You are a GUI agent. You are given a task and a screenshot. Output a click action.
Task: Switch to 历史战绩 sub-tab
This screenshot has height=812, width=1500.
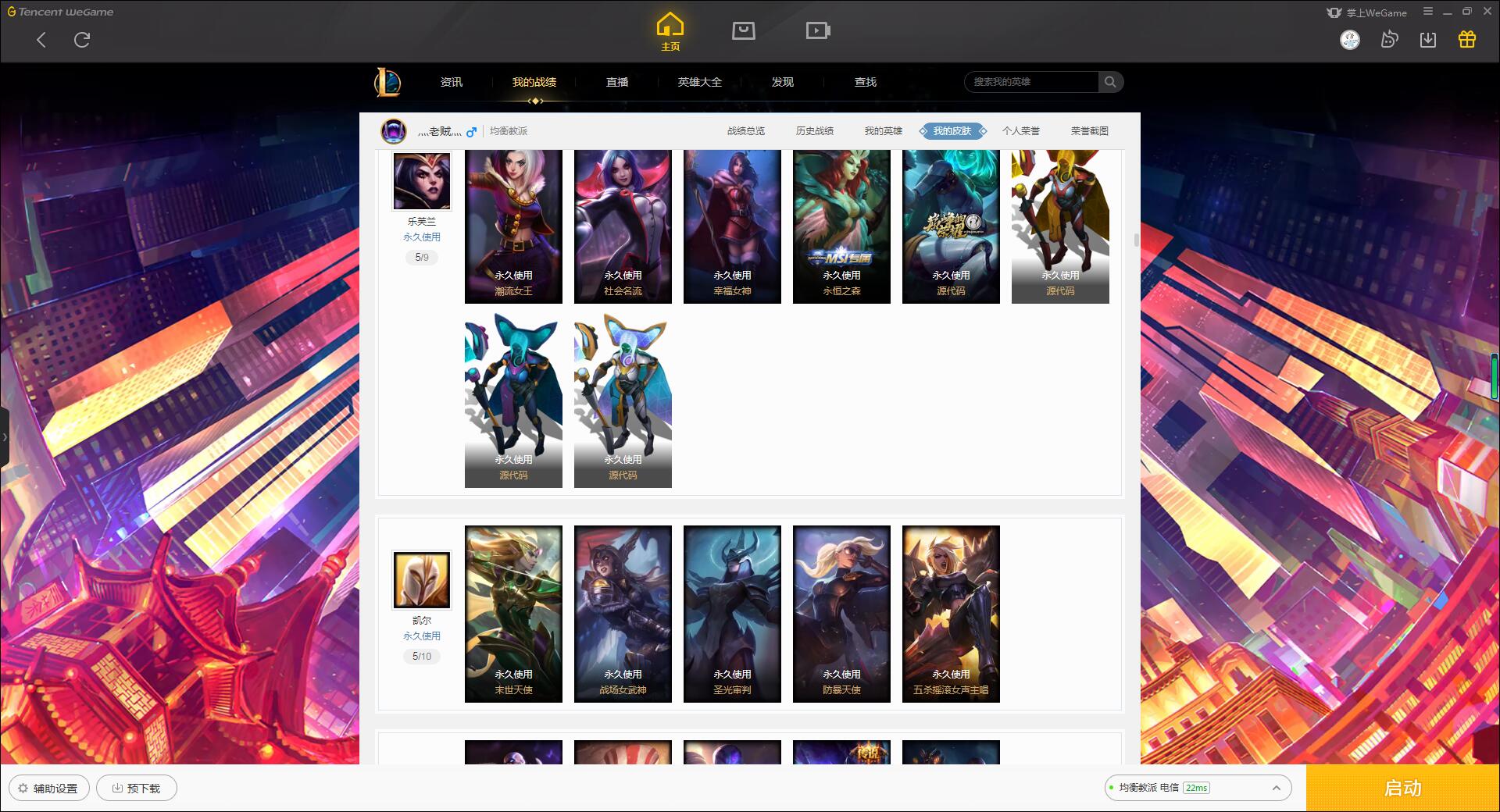coord(815,131)
